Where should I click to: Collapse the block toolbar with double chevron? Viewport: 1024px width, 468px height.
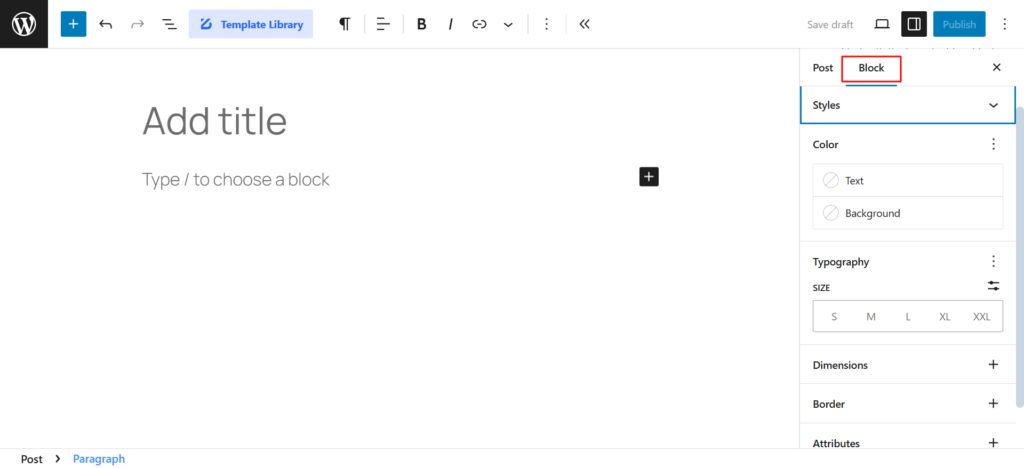click(584, 24)
